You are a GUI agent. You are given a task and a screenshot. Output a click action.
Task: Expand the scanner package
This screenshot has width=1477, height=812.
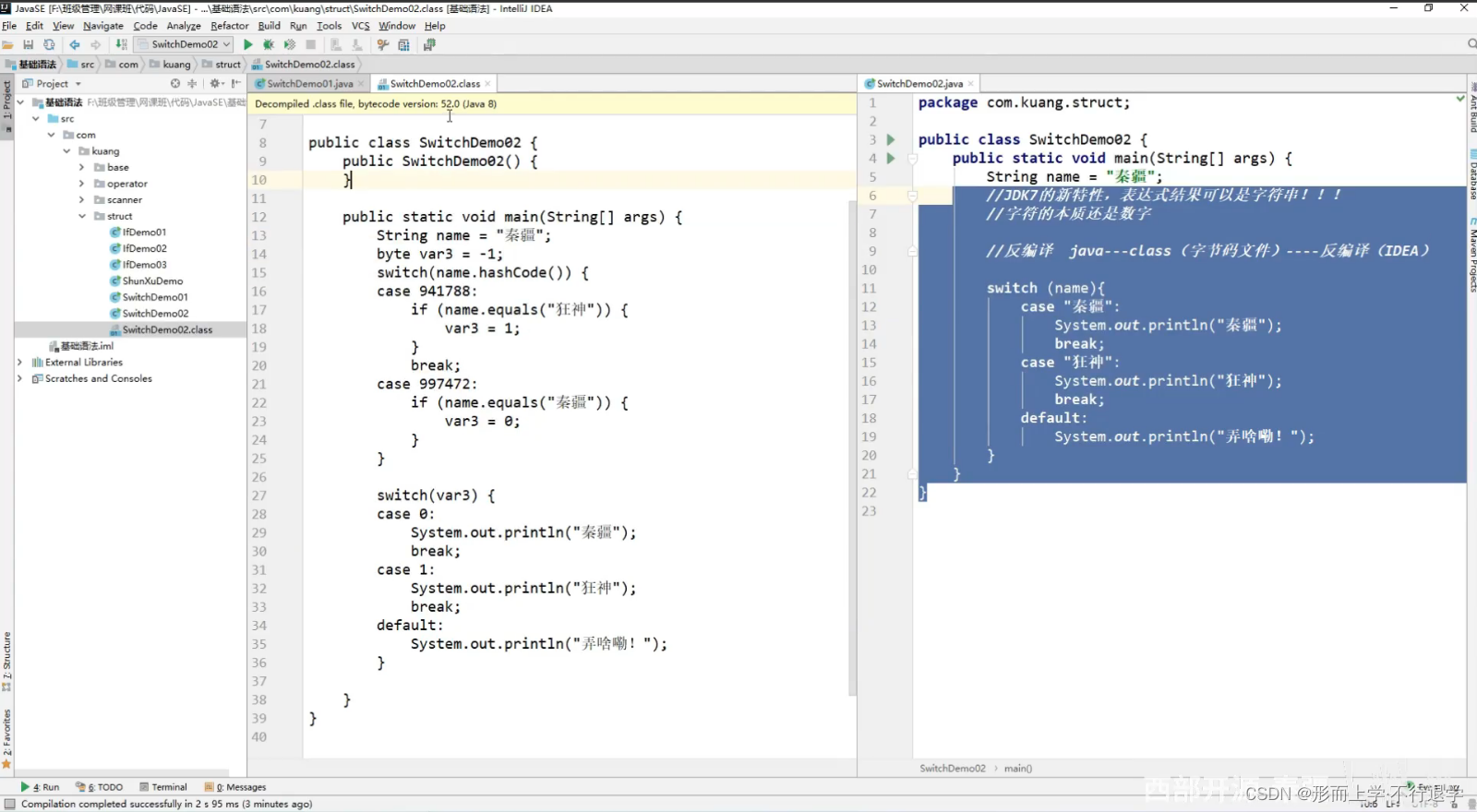(81, 199)
